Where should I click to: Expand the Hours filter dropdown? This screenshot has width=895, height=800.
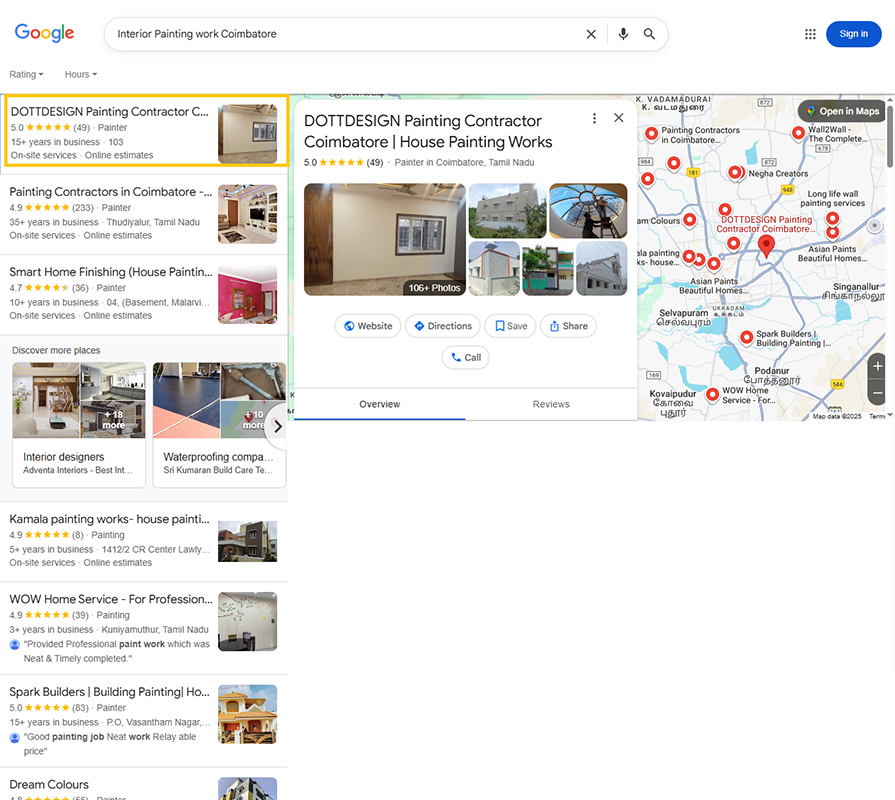(81, 75)
